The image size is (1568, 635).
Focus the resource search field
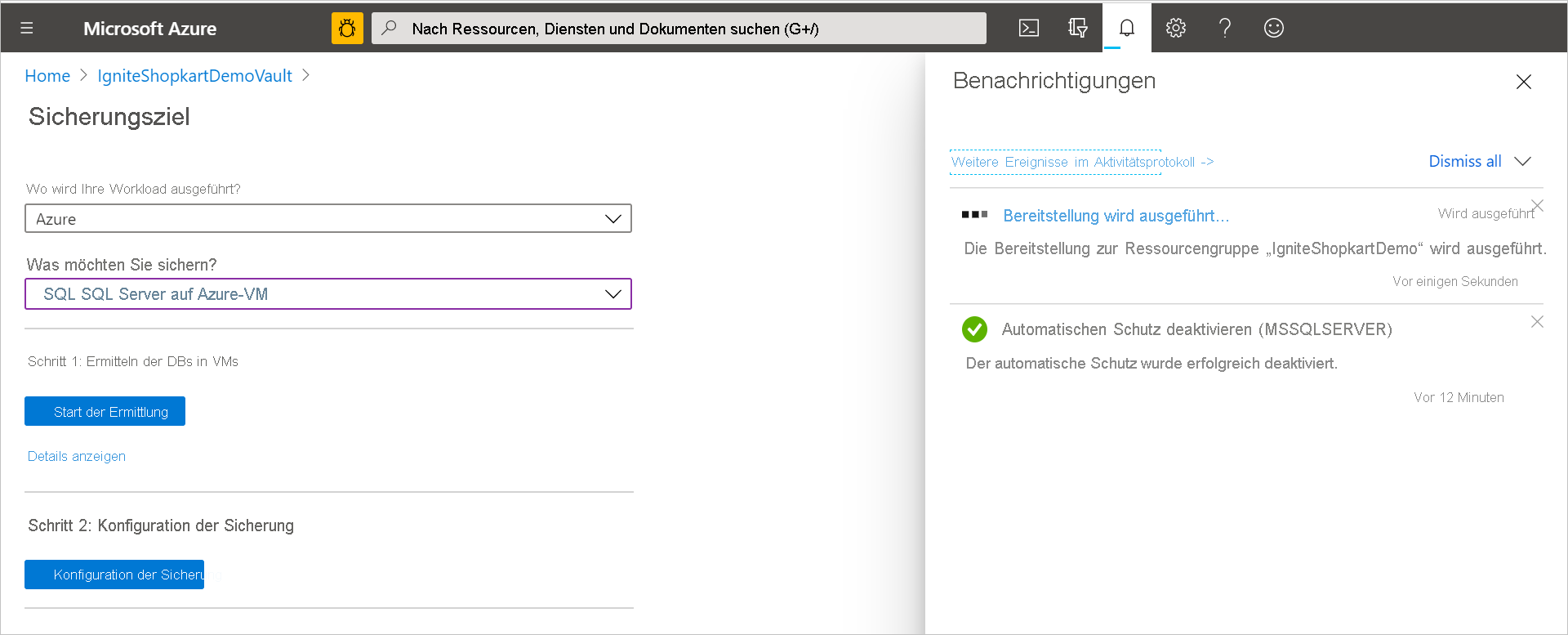point(679,29)
